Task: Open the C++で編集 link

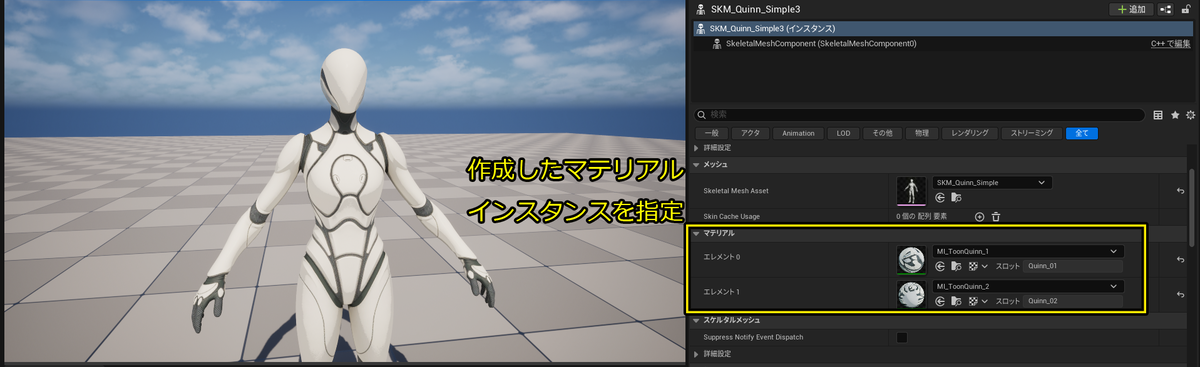Action: (1170, 44)
